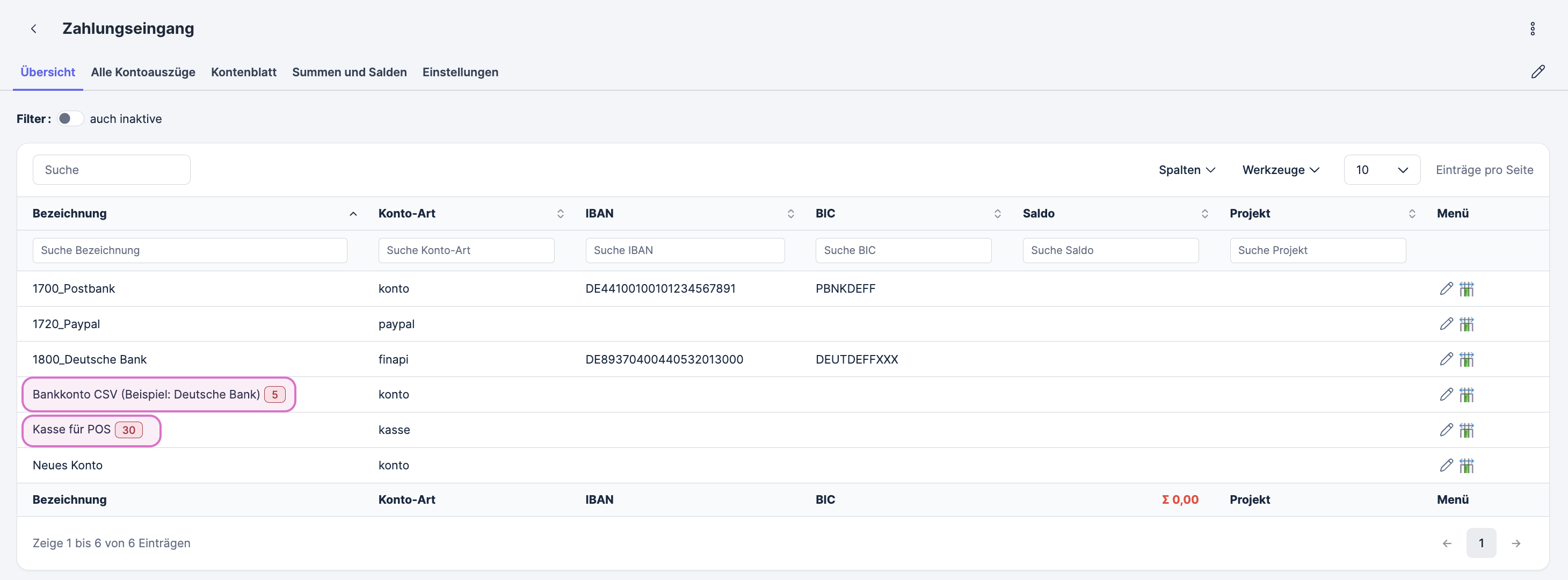Edit the 1700_Postbank account row
1568x580 pixels.
point(1446,288)
